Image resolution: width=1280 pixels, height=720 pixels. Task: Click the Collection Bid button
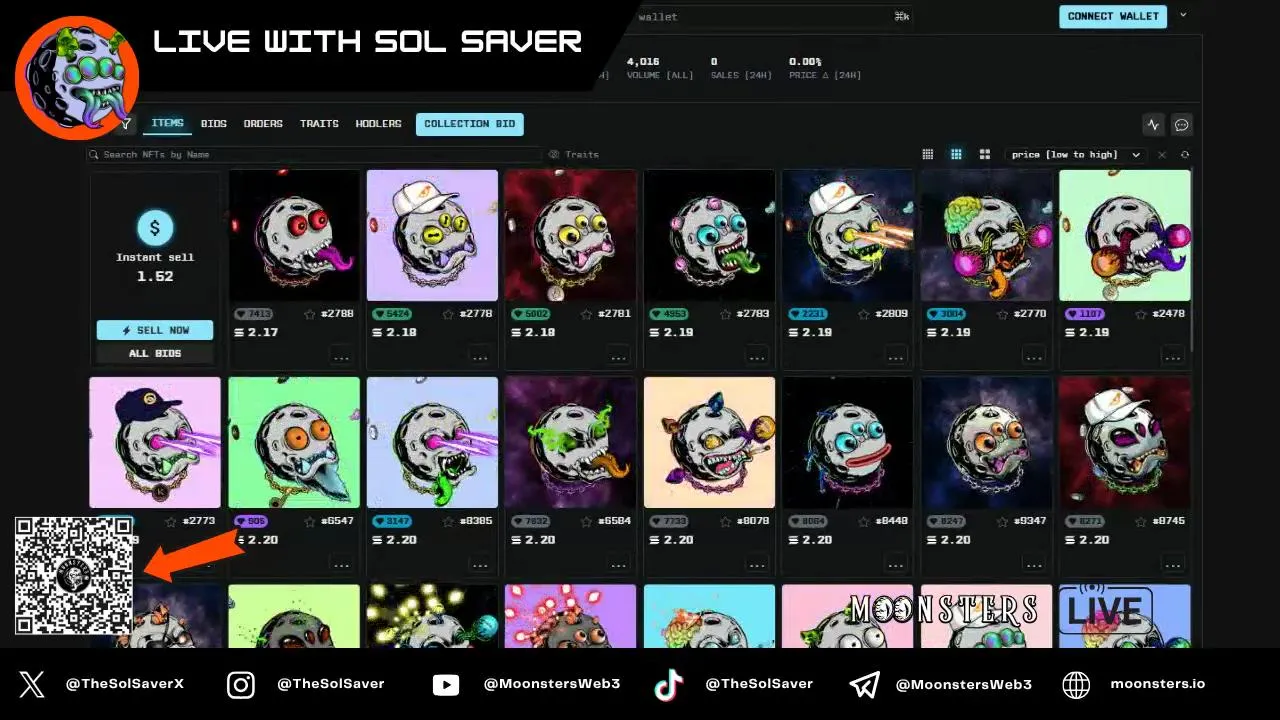[x=470, y=124]
